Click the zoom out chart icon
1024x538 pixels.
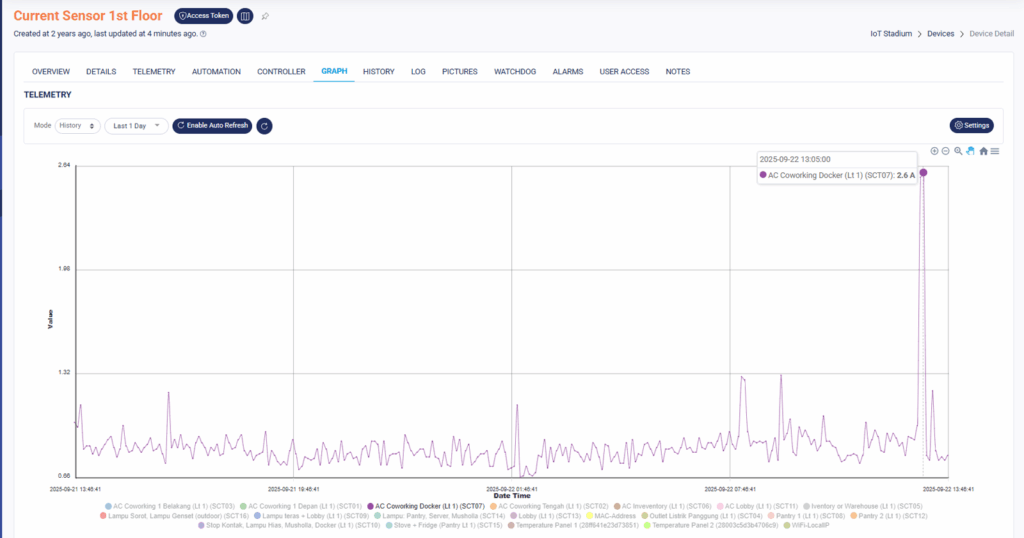(x=945, y=151)
